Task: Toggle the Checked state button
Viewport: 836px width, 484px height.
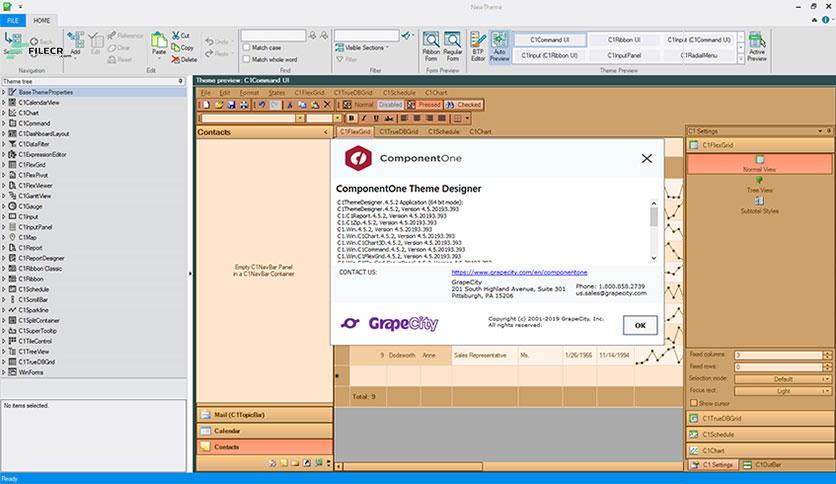Action: [x=464, y=104]
